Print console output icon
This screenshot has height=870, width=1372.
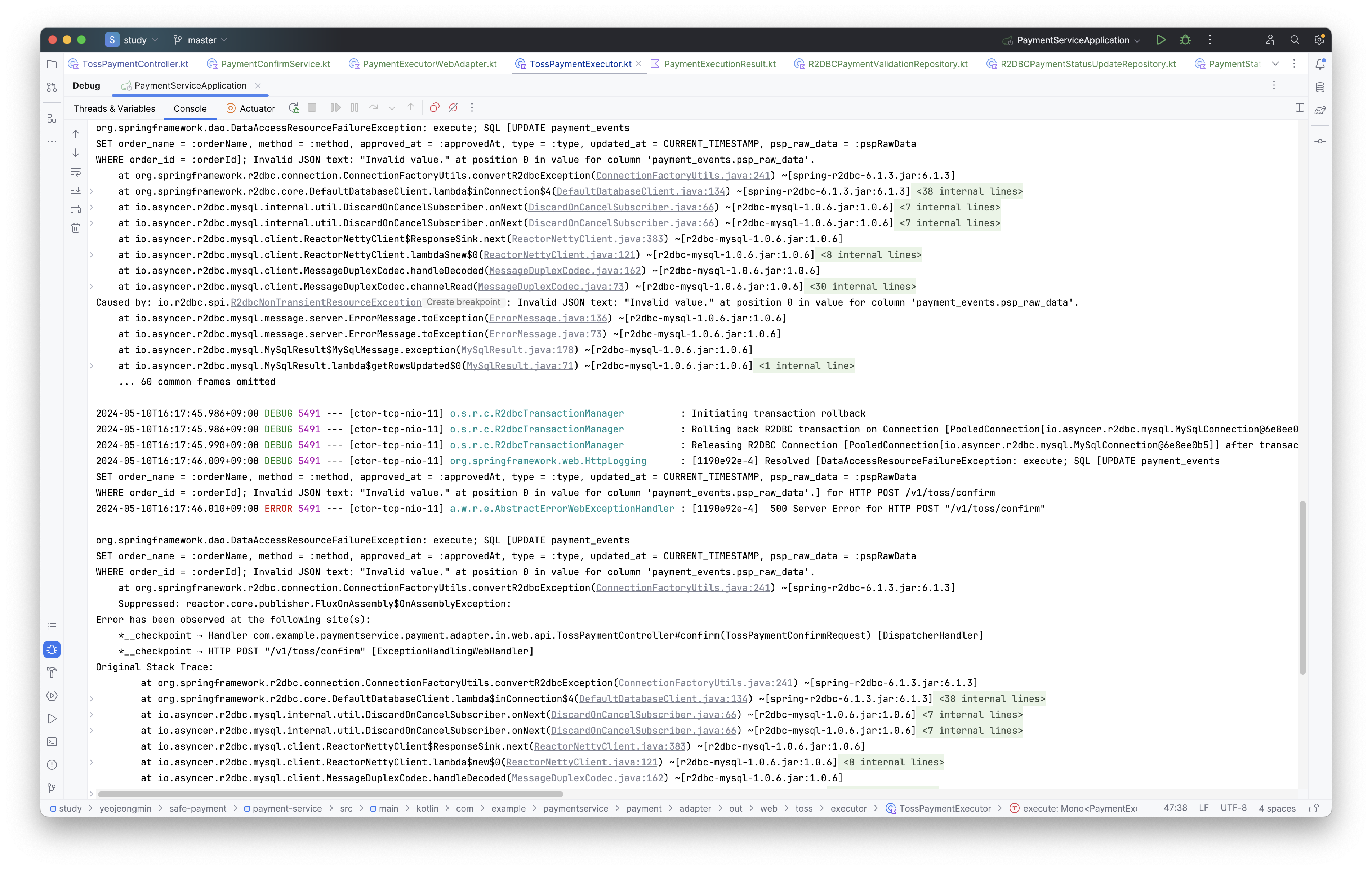pos(76,209)
